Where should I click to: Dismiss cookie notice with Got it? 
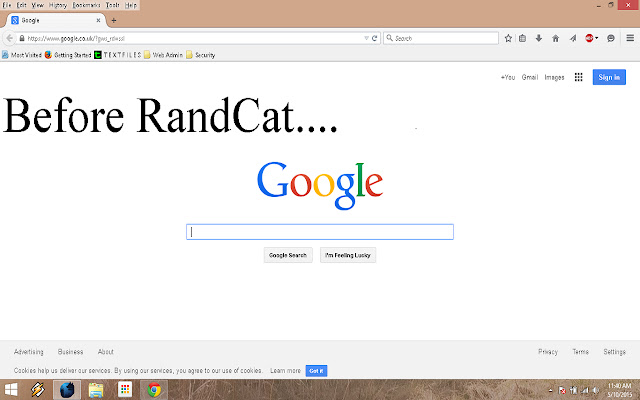(x=316, y=371)
